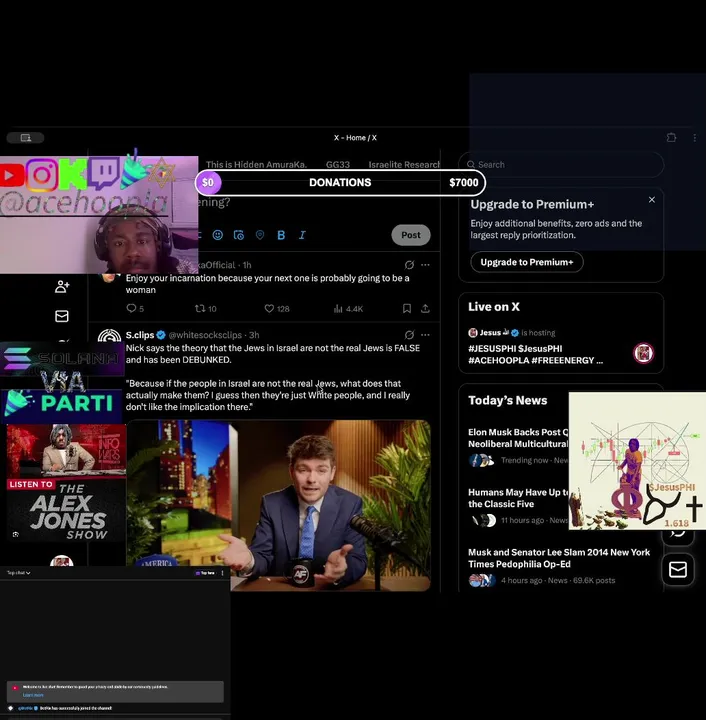The image size is (706, 720).
Task: Click the grayed-out Post button
Action: 411,235
